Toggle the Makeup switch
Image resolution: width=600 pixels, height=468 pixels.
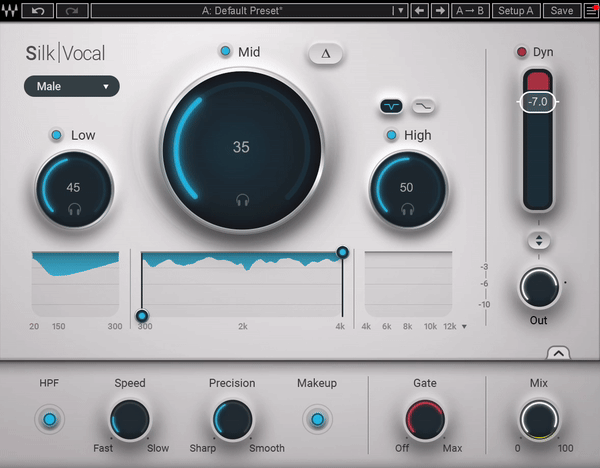(x=317, y=419)
